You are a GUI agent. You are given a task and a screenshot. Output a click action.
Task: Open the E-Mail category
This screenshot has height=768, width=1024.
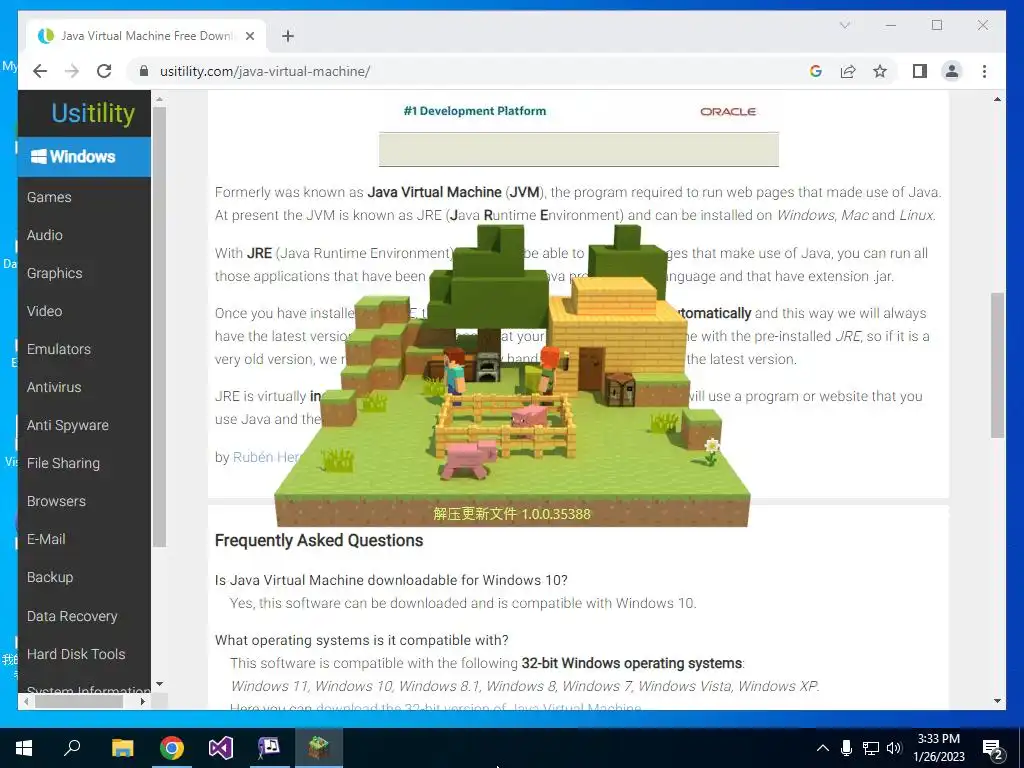46,539
